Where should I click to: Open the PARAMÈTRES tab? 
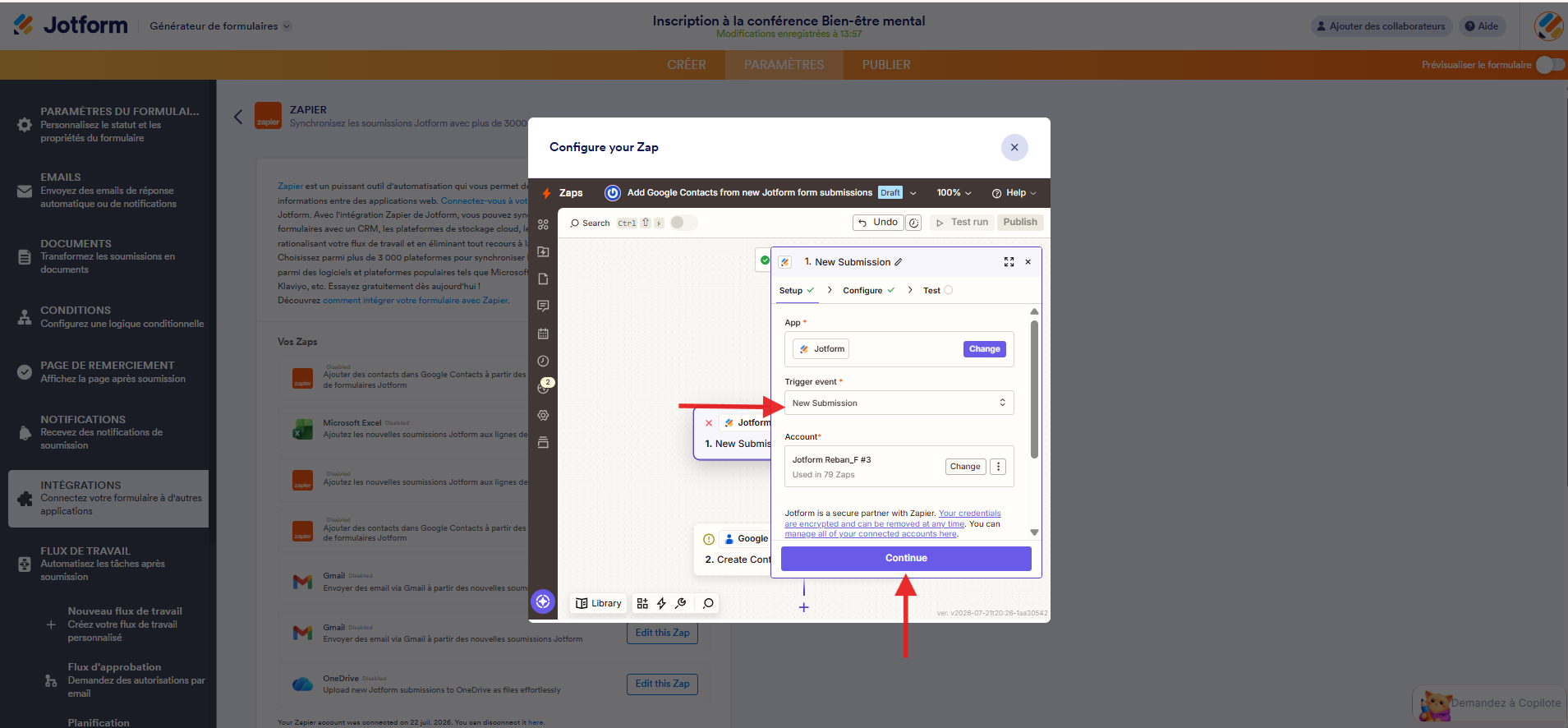(784, 65)
